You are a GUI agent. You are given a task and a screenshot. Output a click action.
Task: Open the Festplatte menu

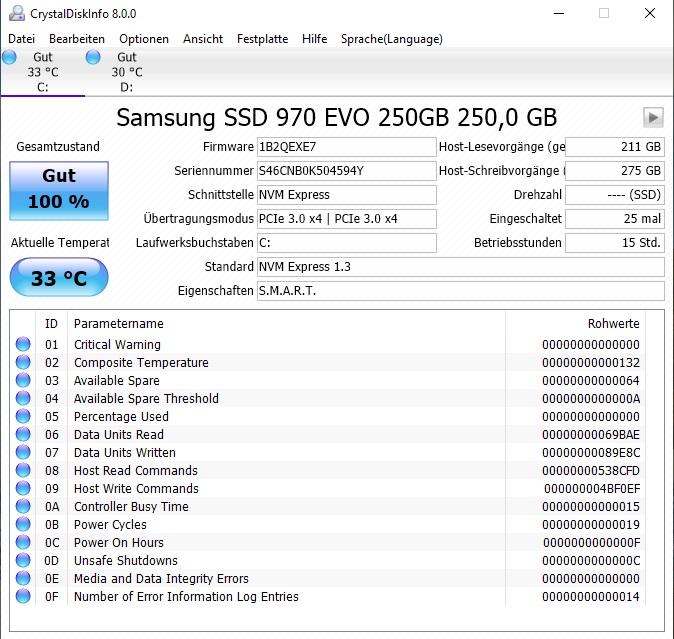tap(263, 39)
